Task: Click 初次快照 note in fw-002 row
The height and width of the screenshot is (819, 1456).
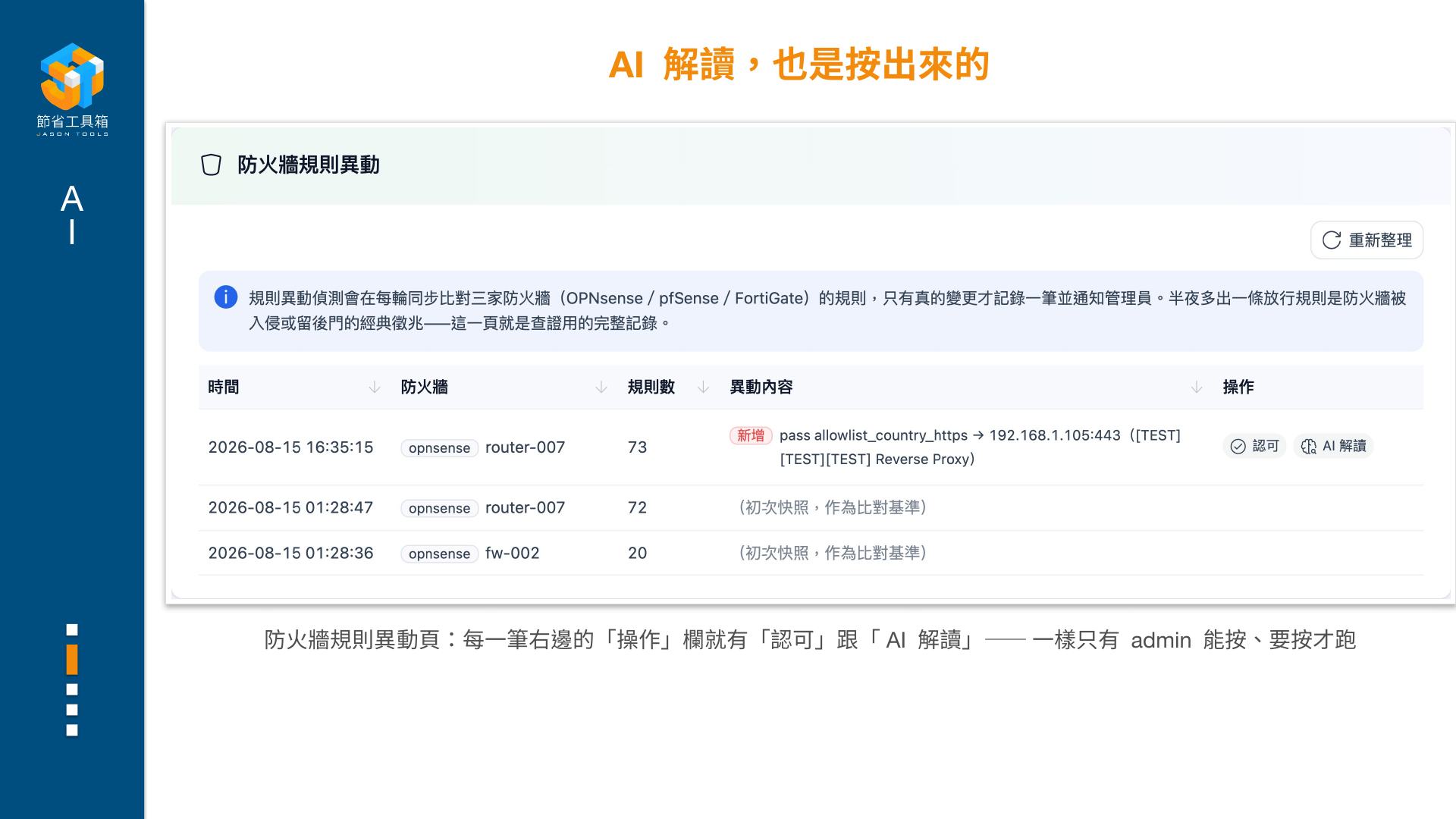Action: pyautogui.click(x=832, y=554)
